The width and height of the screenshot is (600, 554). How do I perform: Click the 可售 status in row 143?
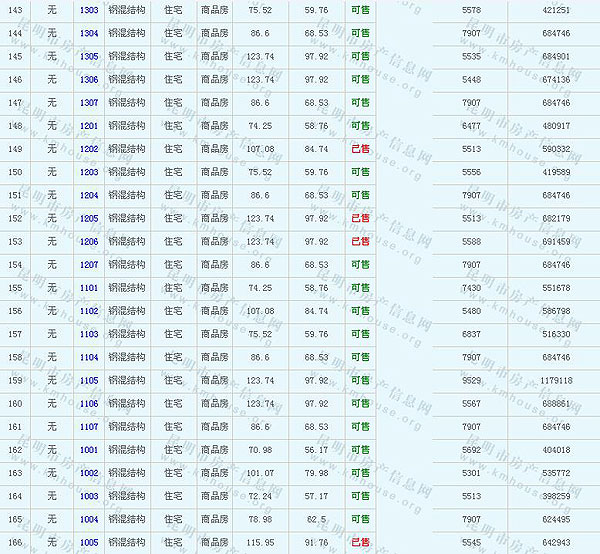(x=360, y=10)
